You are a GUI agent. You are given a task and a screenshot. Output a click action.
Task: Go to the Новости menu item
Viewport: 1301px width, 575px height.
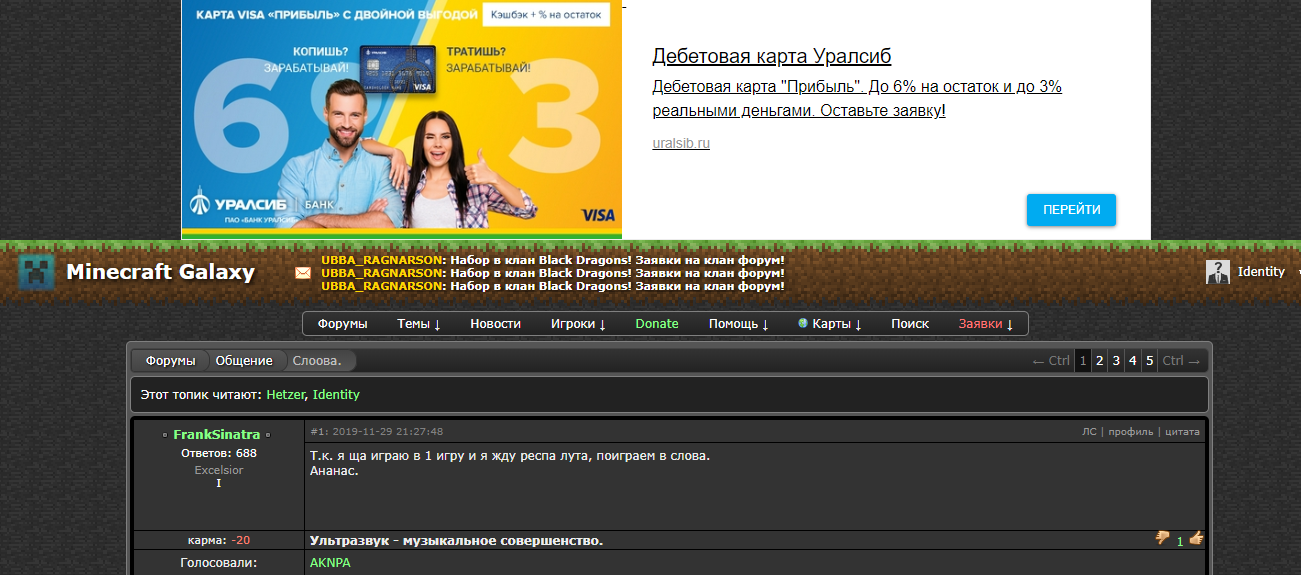coord(495,324)
